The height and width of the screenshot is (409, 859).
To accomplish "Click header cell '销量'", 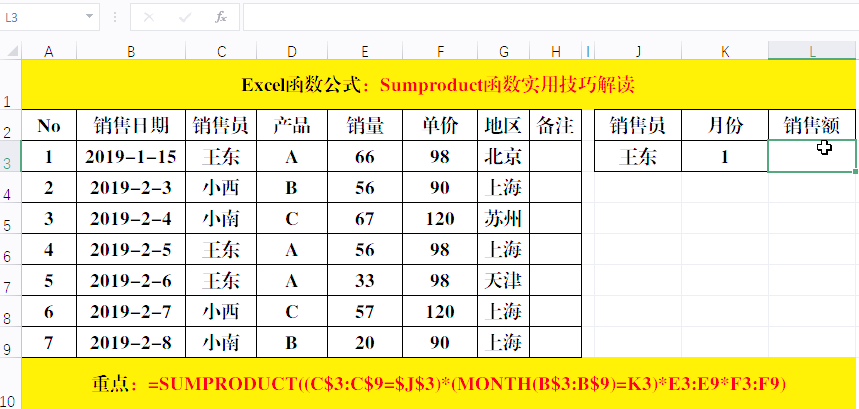I will [365, 125].
